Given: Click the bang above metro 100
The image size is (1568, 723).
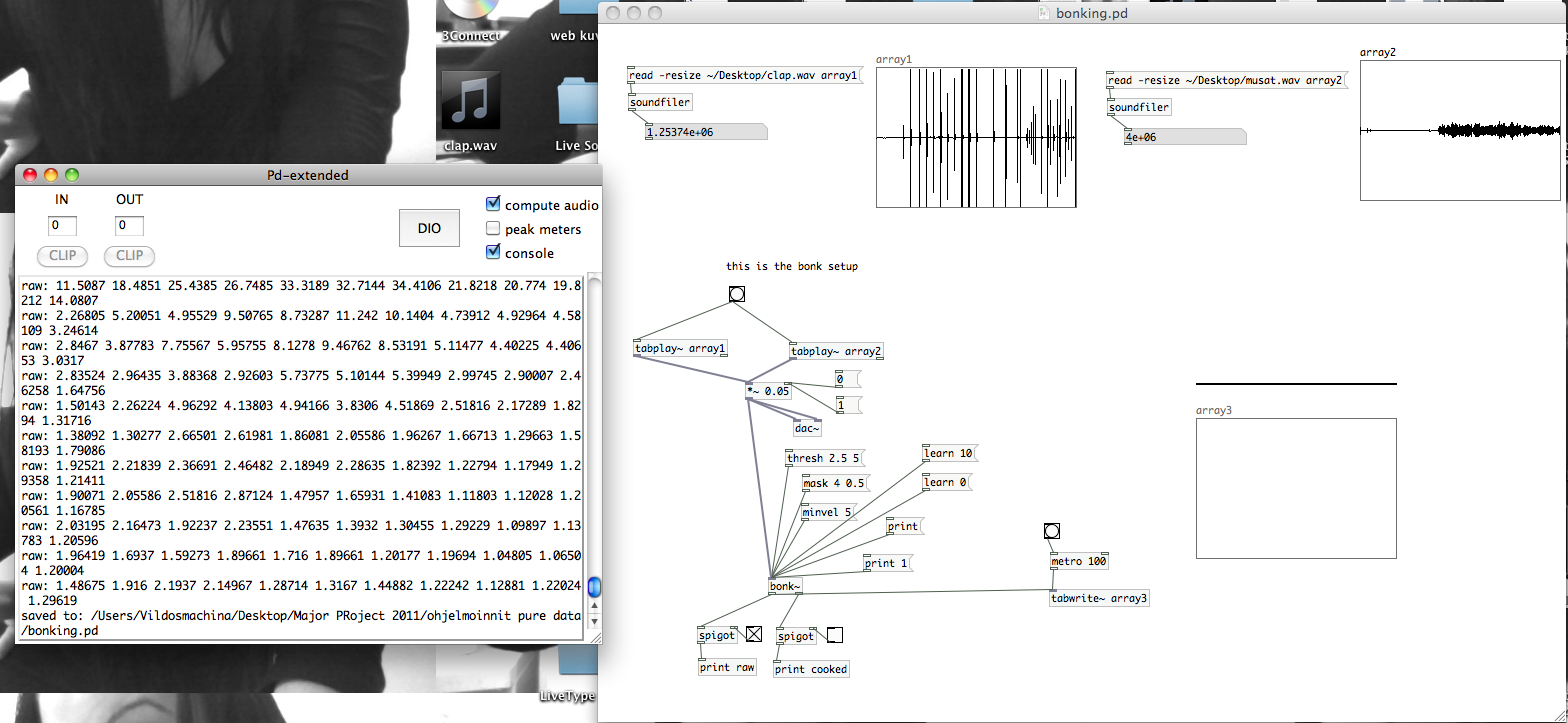Looking at the screenshot, I should pyautogui.click(x=1051, y=531).
